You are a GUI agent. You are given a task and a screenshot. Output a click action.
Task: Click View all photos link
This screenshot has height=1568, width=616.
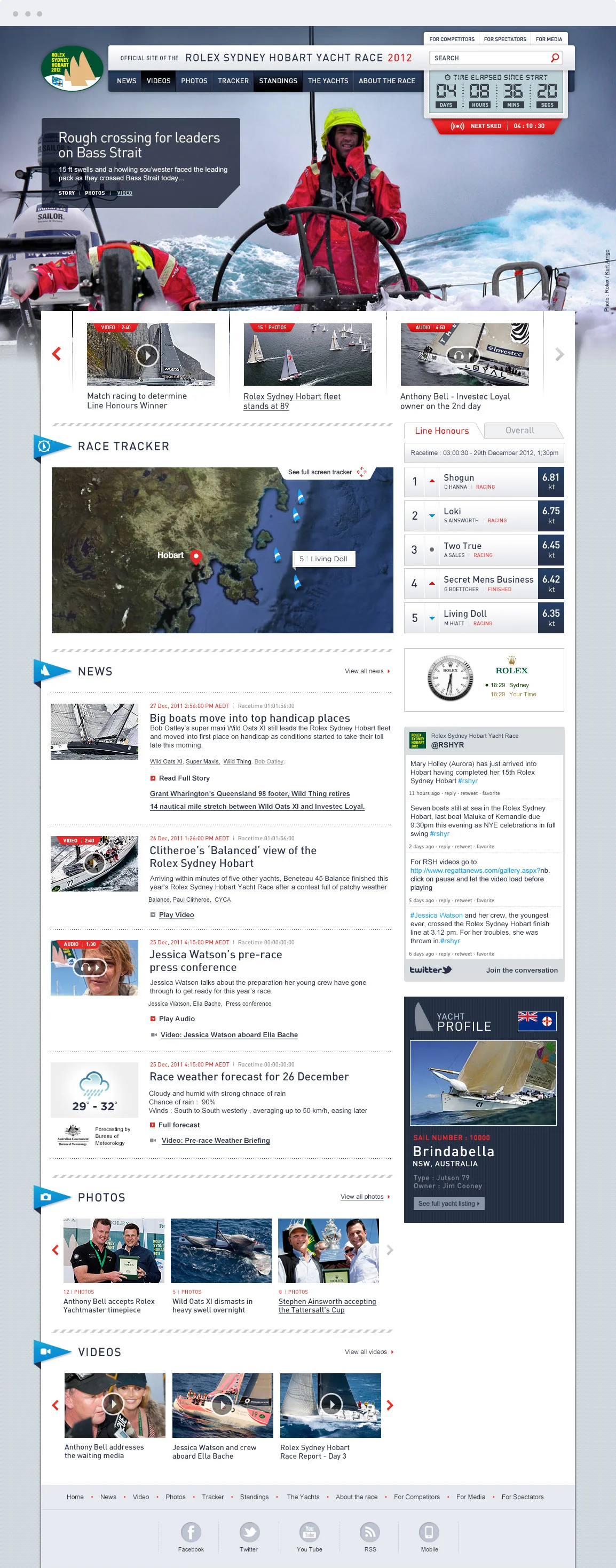tap(362, 1197)
